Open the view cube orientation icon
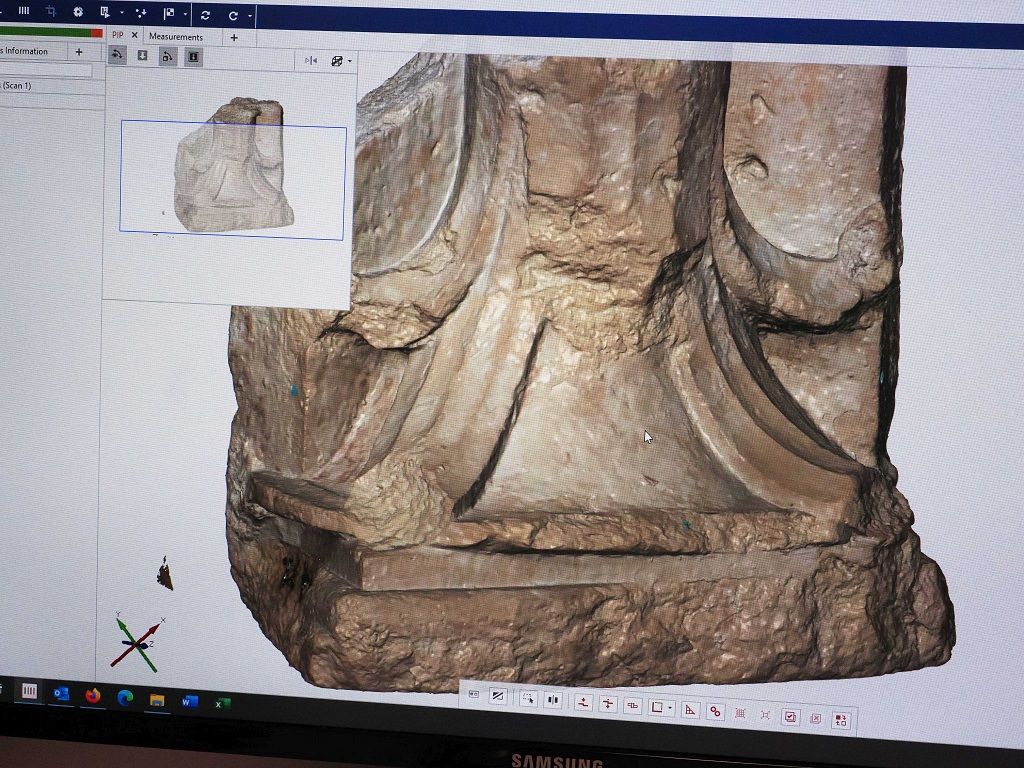The width and height of the screenshot is (1024, 768). pos(337,61)
